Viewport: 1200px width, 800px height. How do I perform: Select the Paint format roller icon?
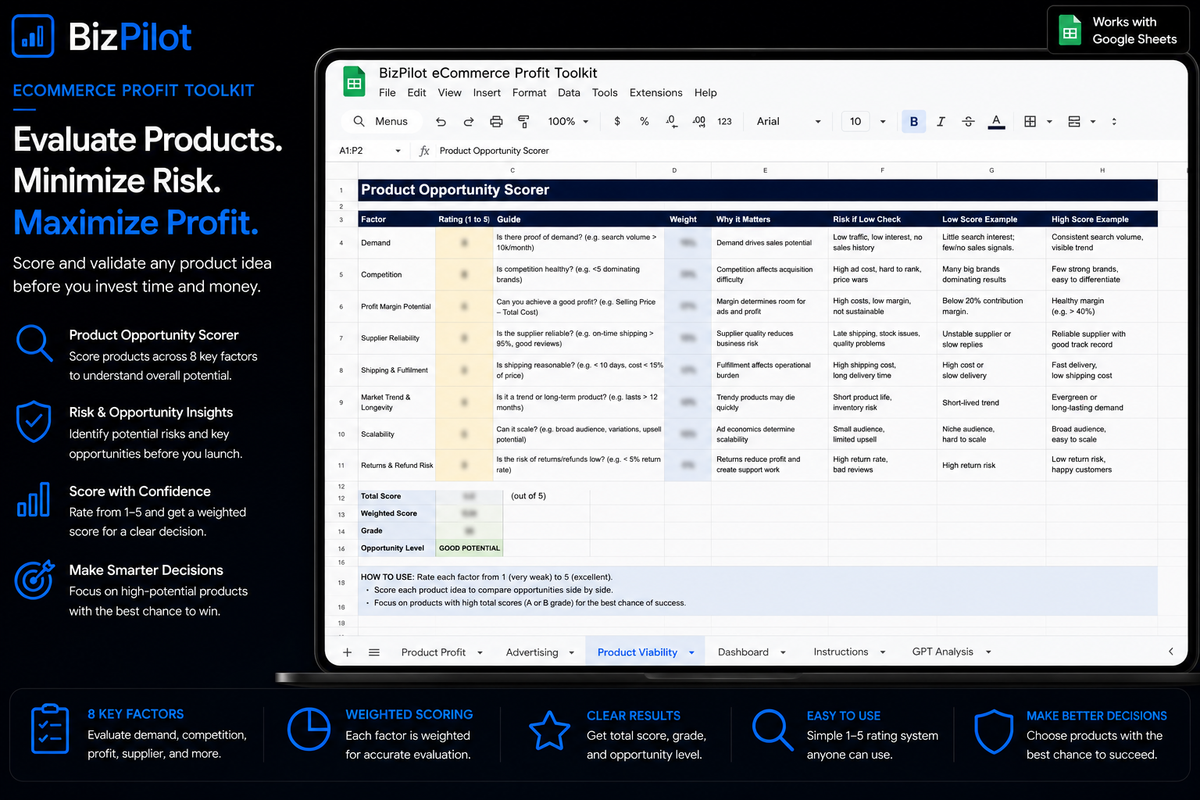click(523, 122)
